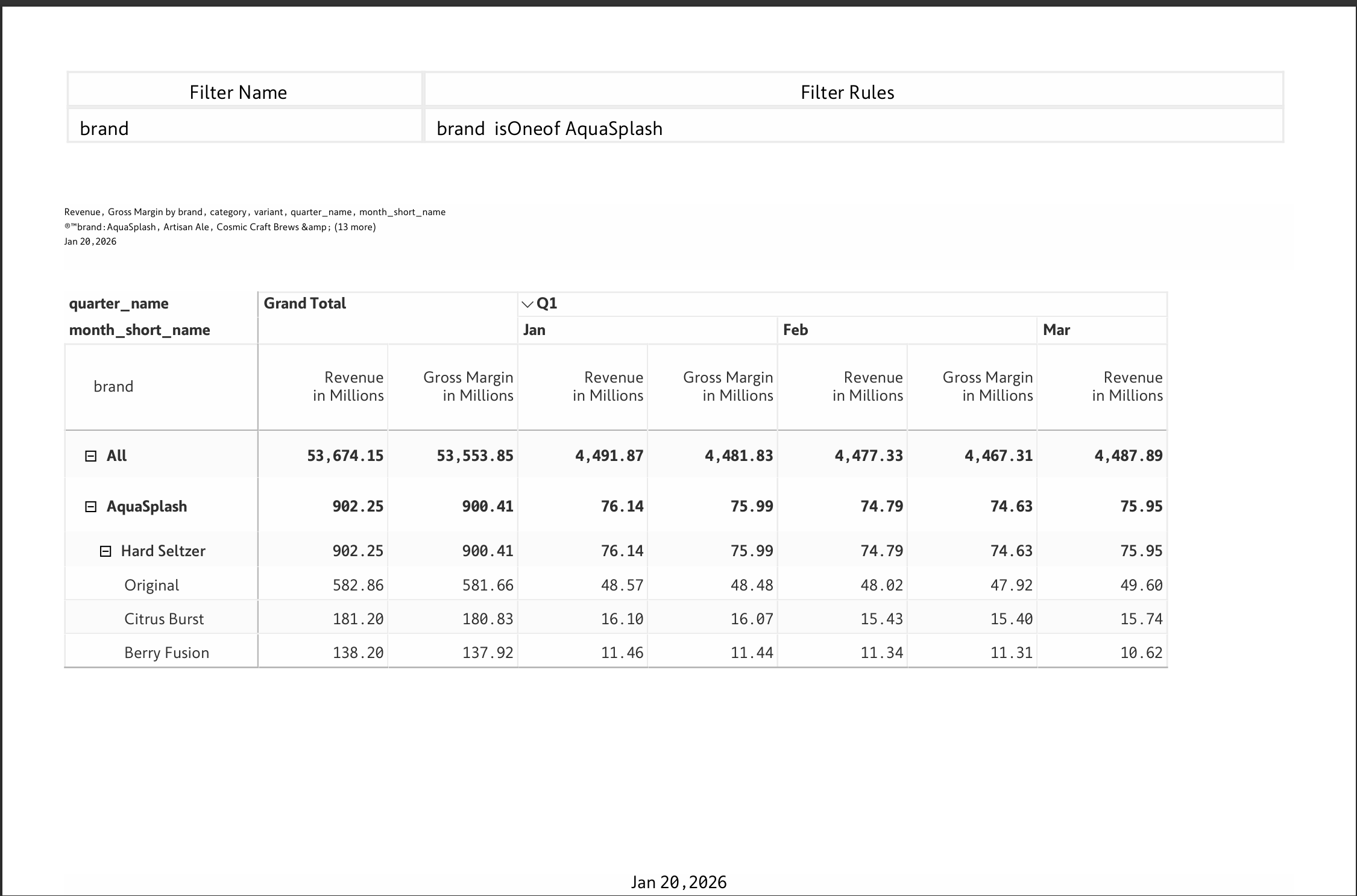1357x896 pixels.
Task: Select the Citrus Burst variant row
Action: tap(616, 618)
